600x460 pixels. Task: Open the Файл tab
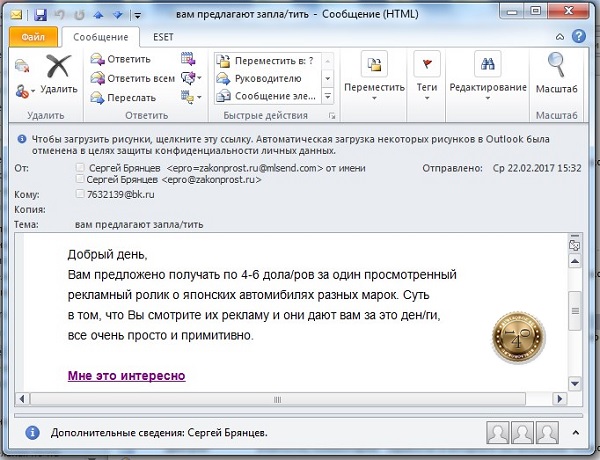point(33,37)
